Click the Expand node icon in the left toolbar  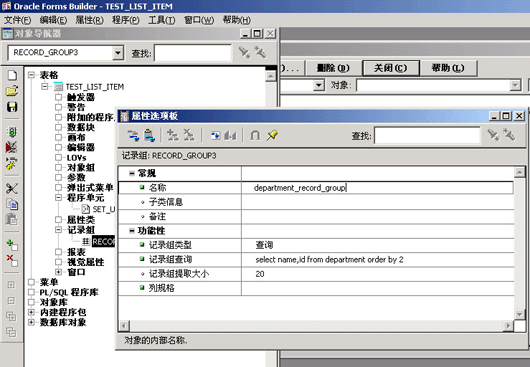(x=11, y=285)
